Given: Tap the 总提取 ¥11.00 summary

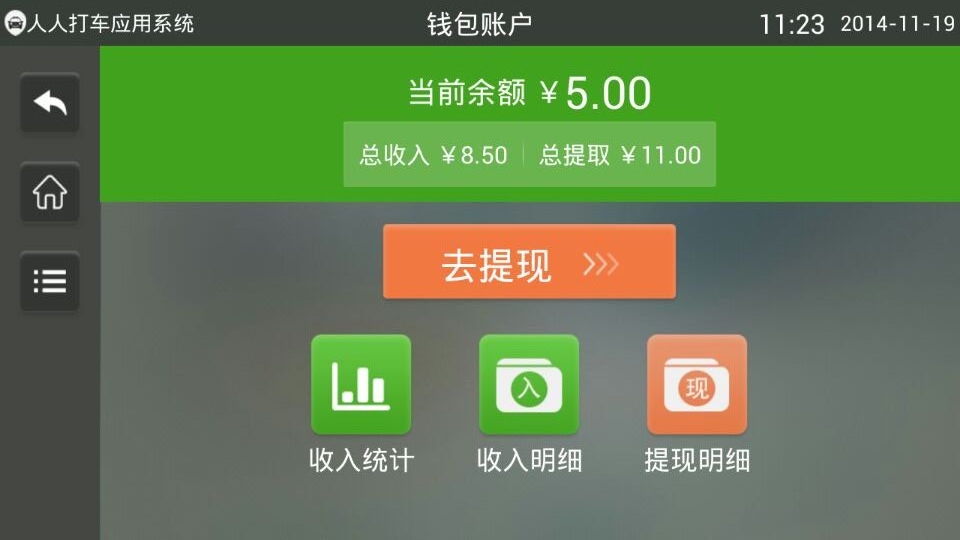Looking at the screenshot, I should tap(620, 155).
